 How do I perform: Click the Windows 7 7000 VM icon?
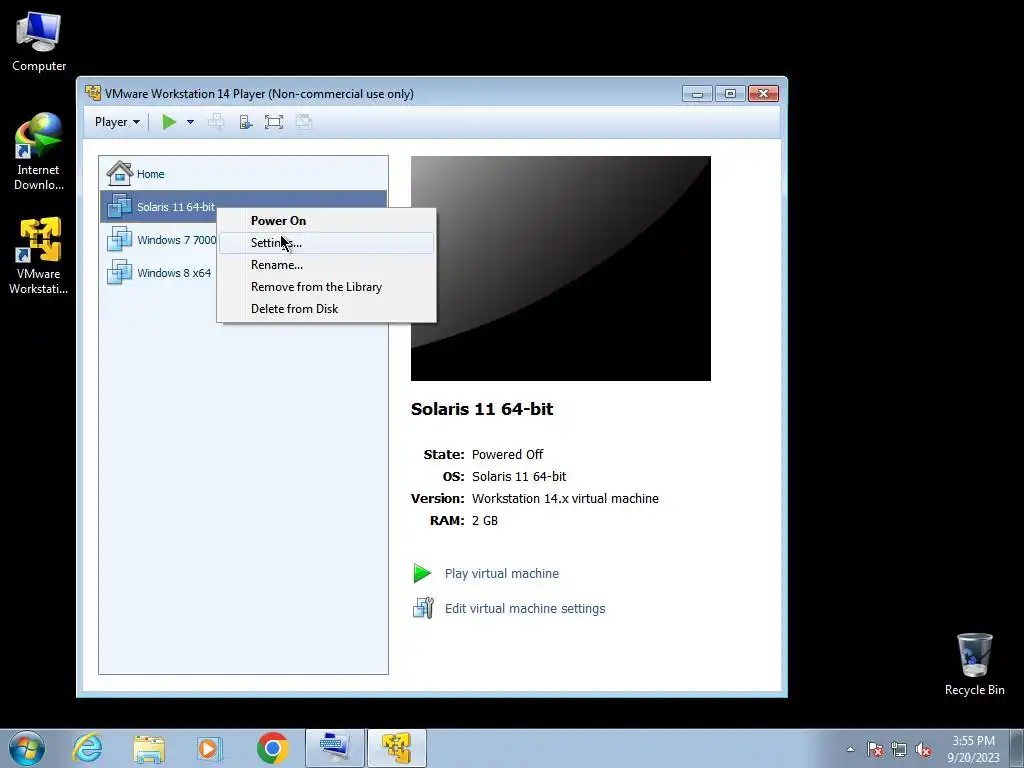coord(120,239)
